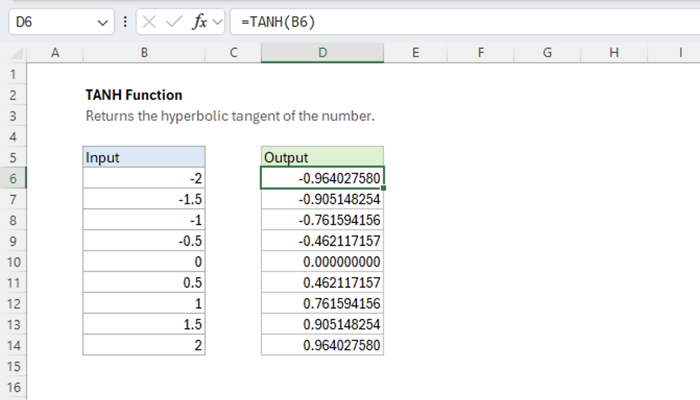Select output cell -0.761594156
The image size is (700, 400).
(322, 220)
